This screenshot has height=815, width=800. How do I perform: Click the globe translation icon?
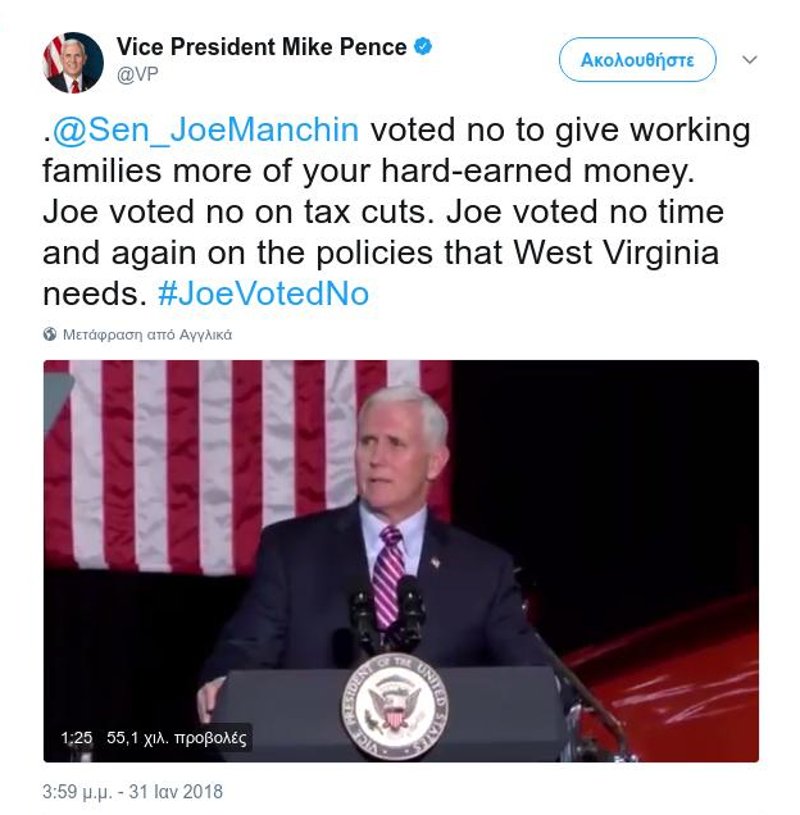click(50, 334)
